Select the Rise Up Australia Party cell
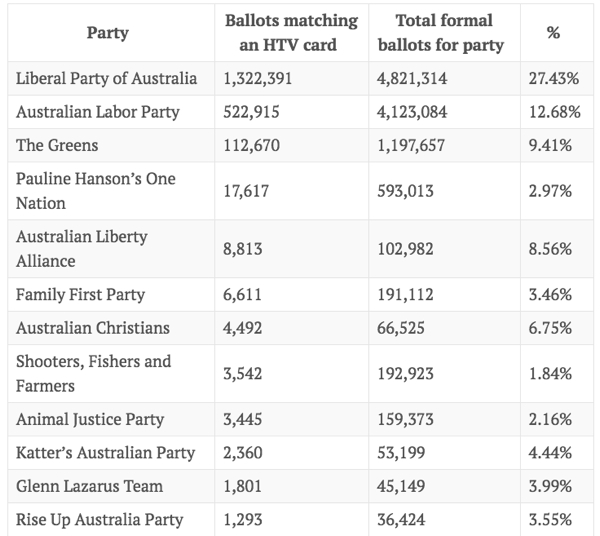The image size is (600, 536). pos(99,519)
